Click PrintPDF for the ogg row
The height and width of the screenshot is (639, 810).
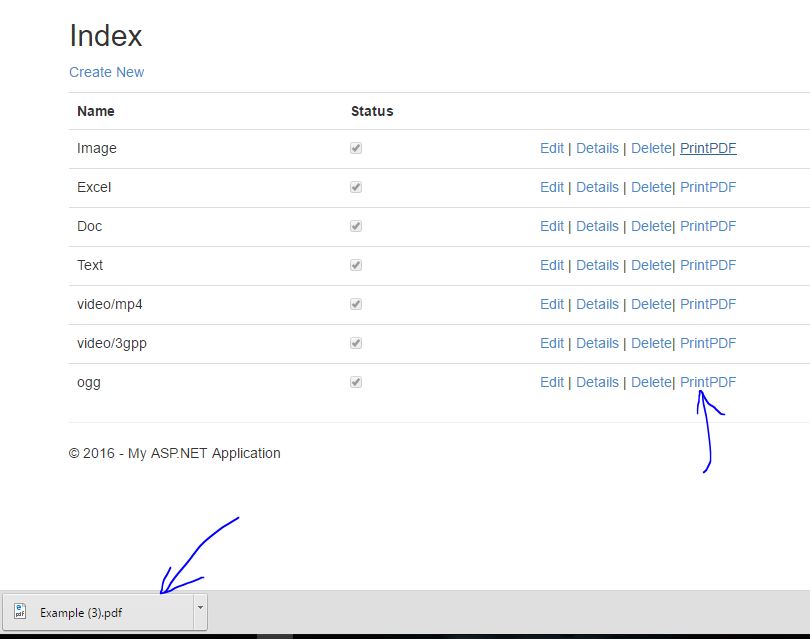pos(708,381)
